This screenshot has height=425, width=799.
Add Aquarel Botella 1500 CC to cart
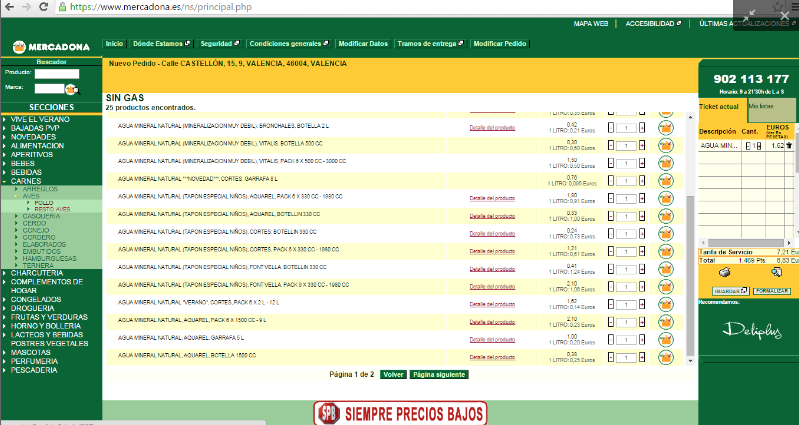(665, 357)
